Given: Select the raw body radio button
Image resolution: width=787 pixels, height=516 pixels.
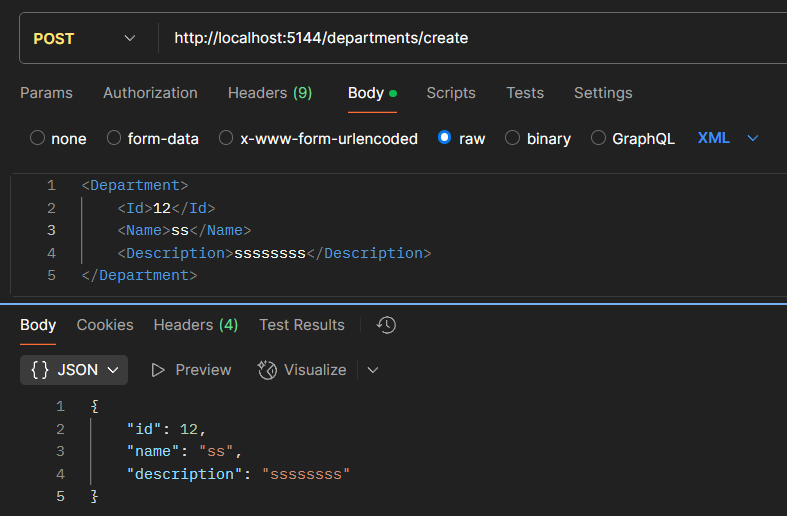Looking at the screenshot, I should point(445,138).
